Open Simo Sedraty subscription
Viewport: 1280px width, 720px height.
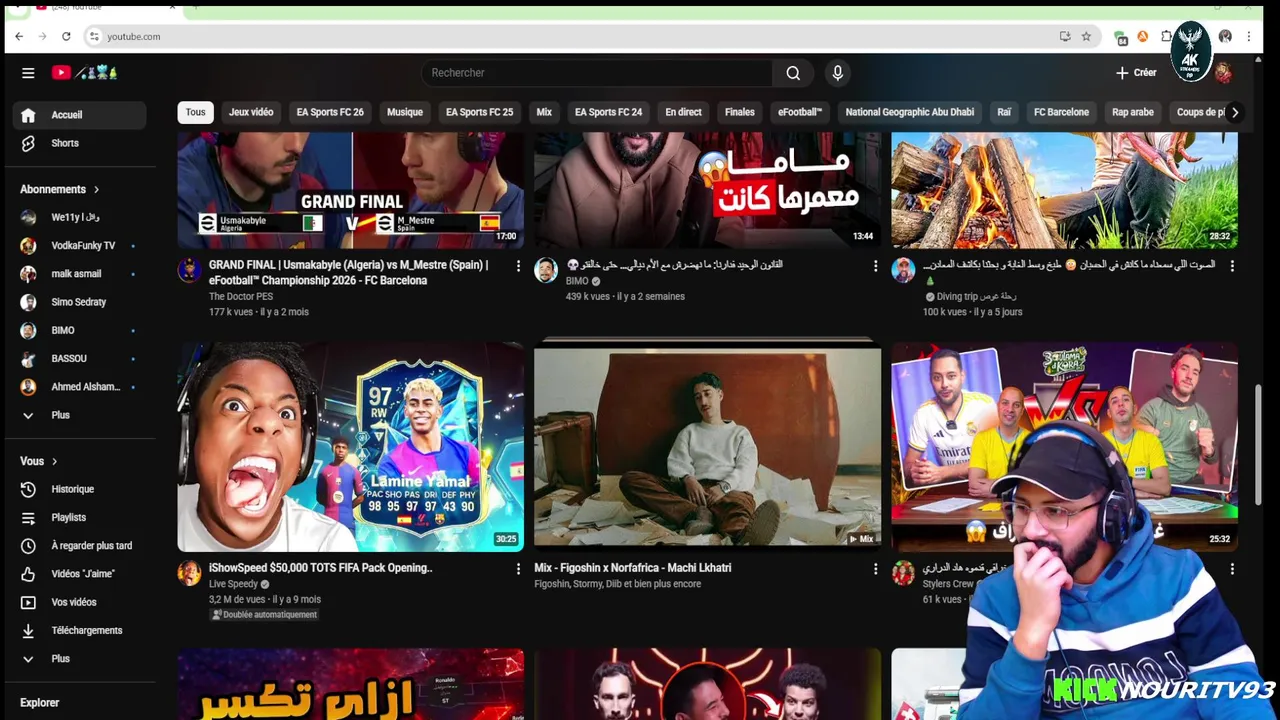coord(80,302)
